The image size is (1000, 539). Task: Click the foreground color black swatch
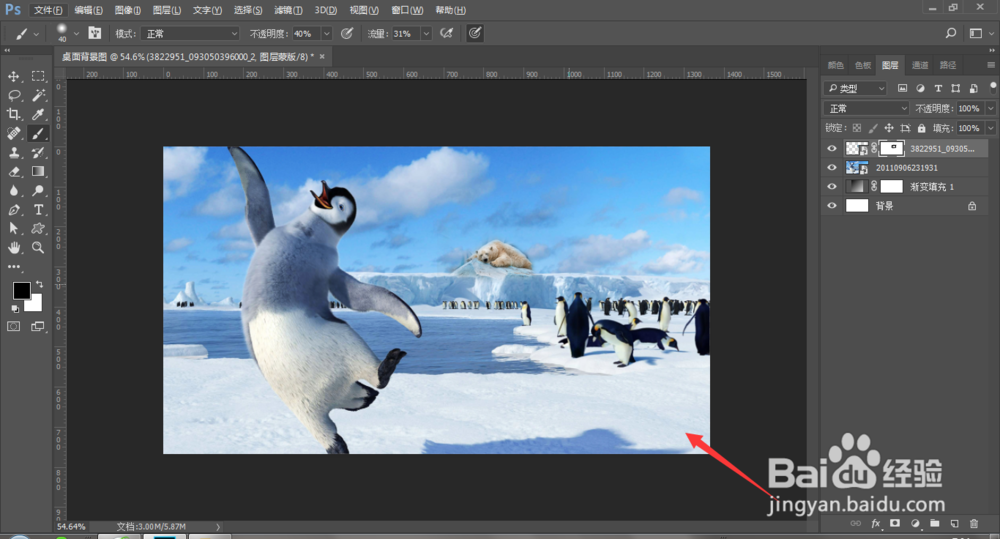click(x=20, y=289)
